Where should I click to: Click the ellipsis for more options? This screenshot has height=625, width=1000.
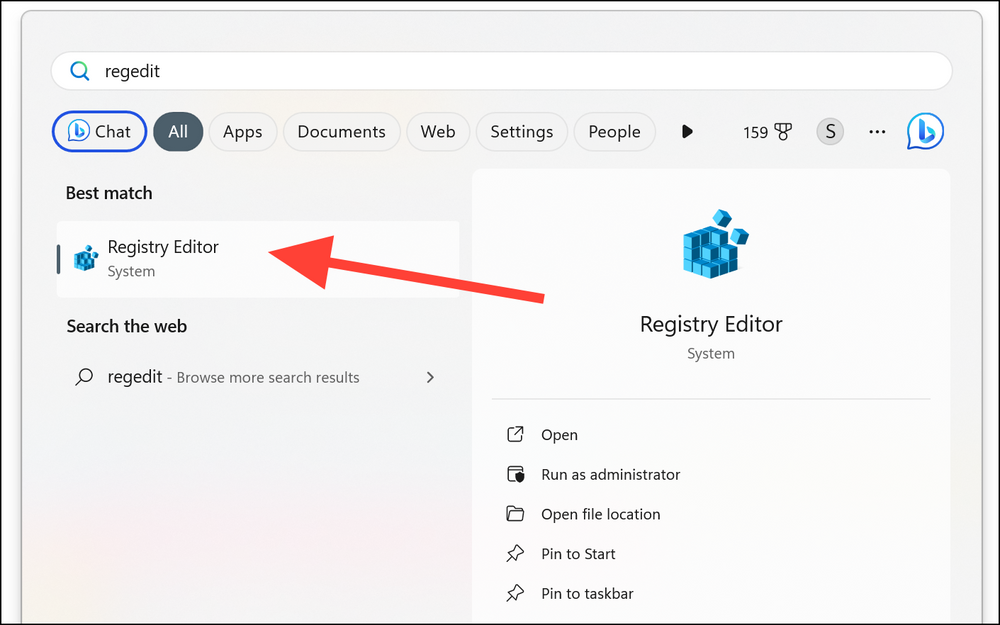[877, 131]
